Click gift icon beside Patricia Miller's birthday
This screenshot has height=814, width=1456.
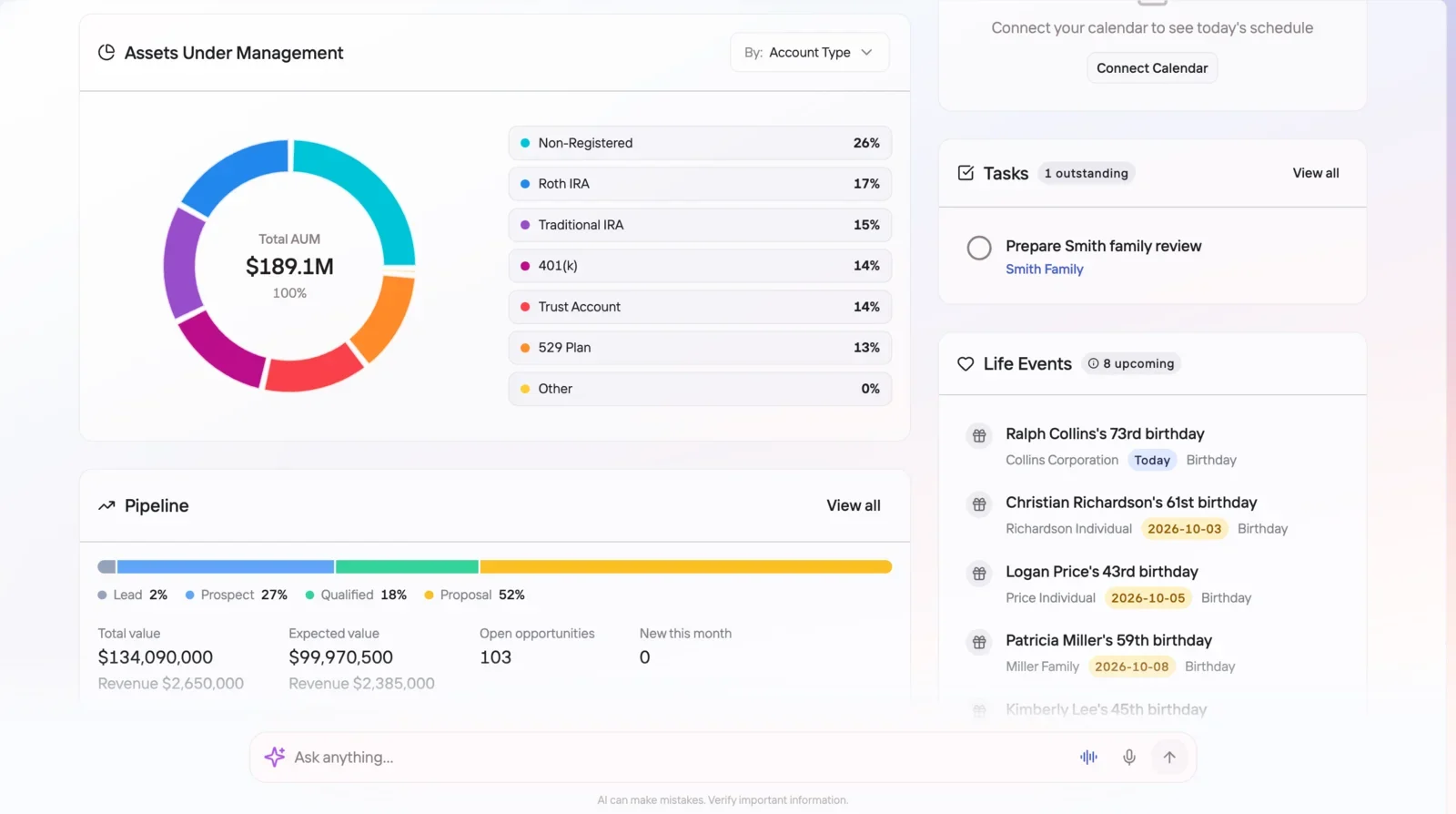979,642
